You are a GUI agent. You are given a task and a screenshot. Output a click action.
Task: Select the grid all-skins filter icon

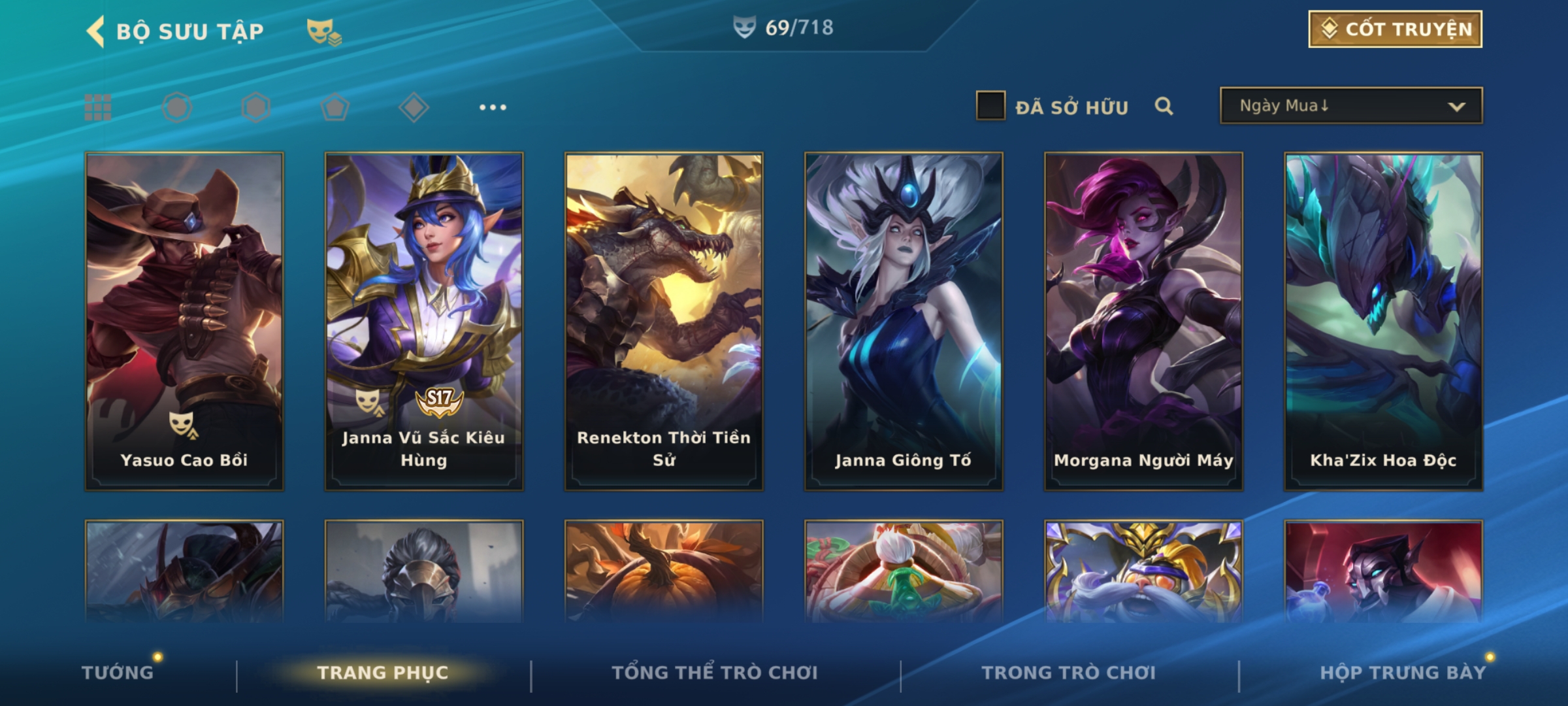[x=98, y=107]
